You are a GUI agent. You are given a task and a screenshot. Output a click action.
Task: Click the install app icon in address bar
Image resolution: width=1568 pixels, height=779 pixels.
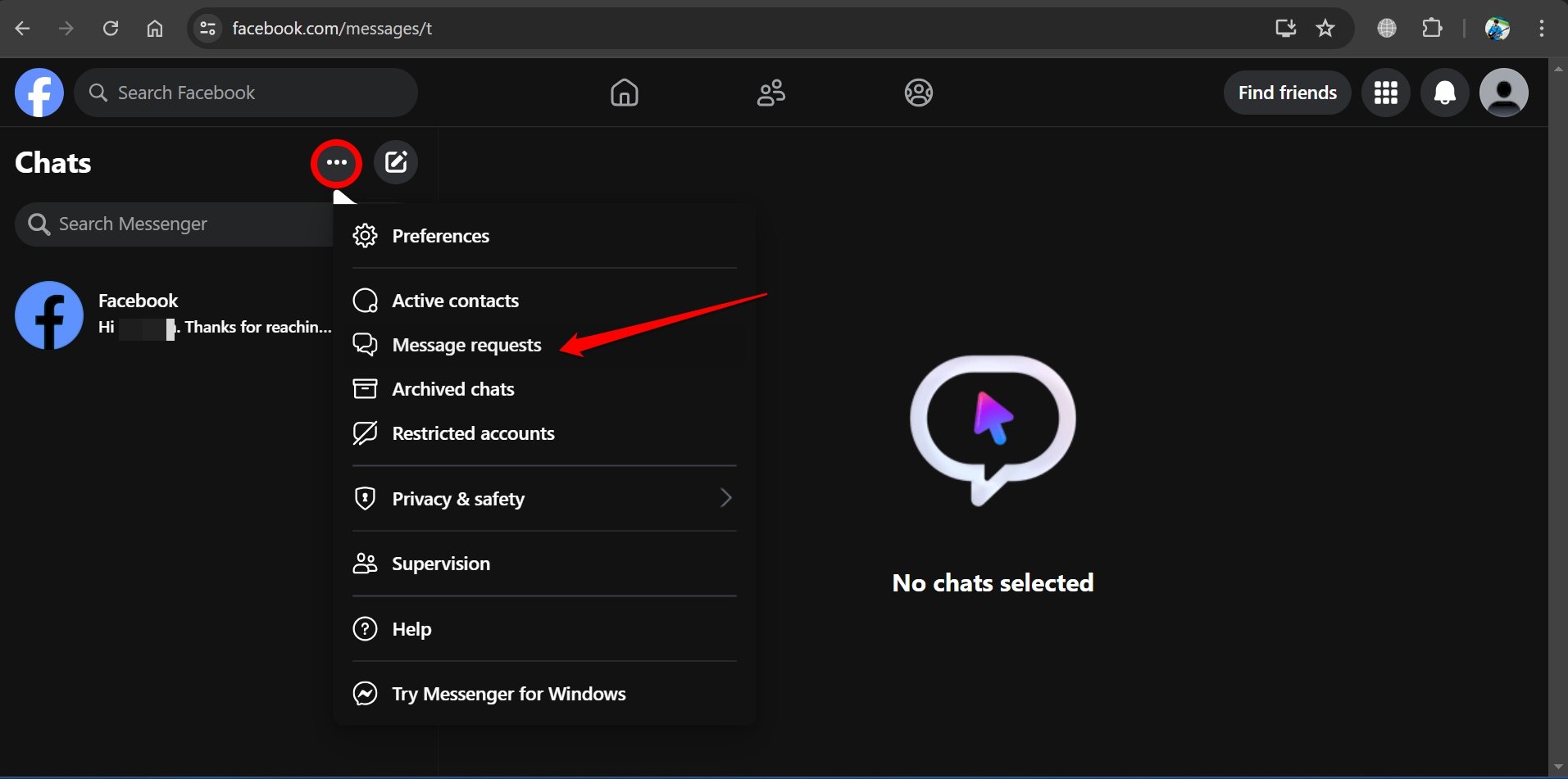(1285, 29)
